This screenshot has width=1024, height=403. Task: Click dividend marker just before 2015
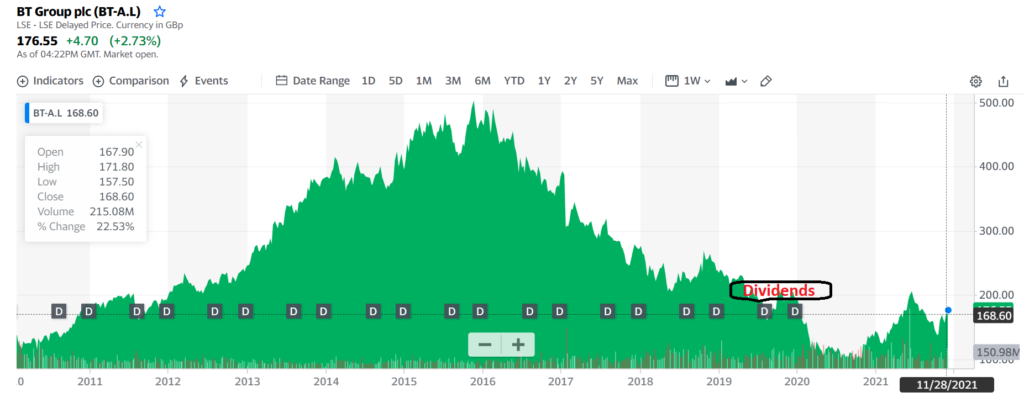point(403,311)
